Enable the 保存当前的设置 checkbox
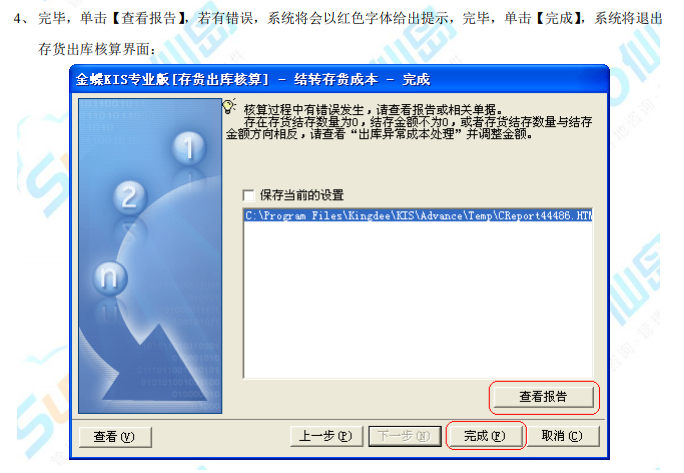684x473 pixels. click(248, 195)
